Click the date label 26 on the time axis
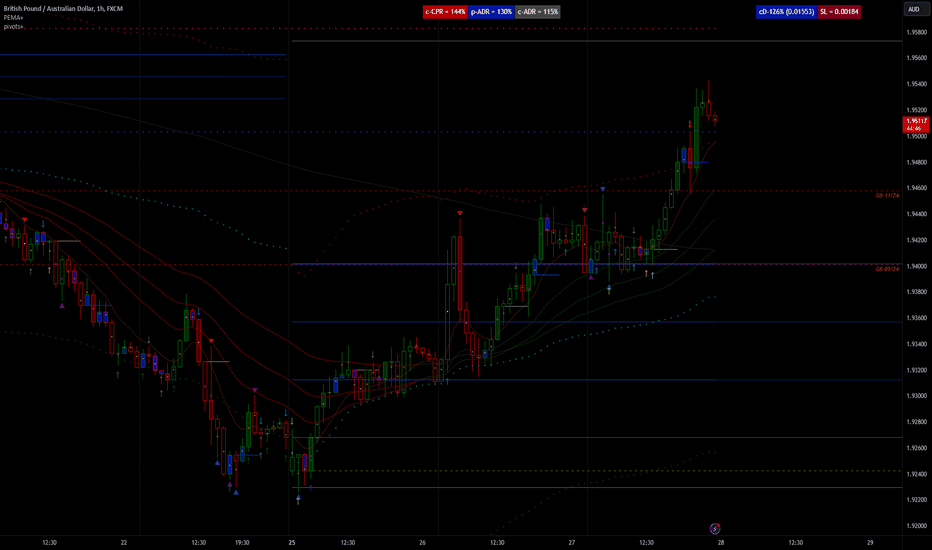932x550 pixels. [423, 542]
